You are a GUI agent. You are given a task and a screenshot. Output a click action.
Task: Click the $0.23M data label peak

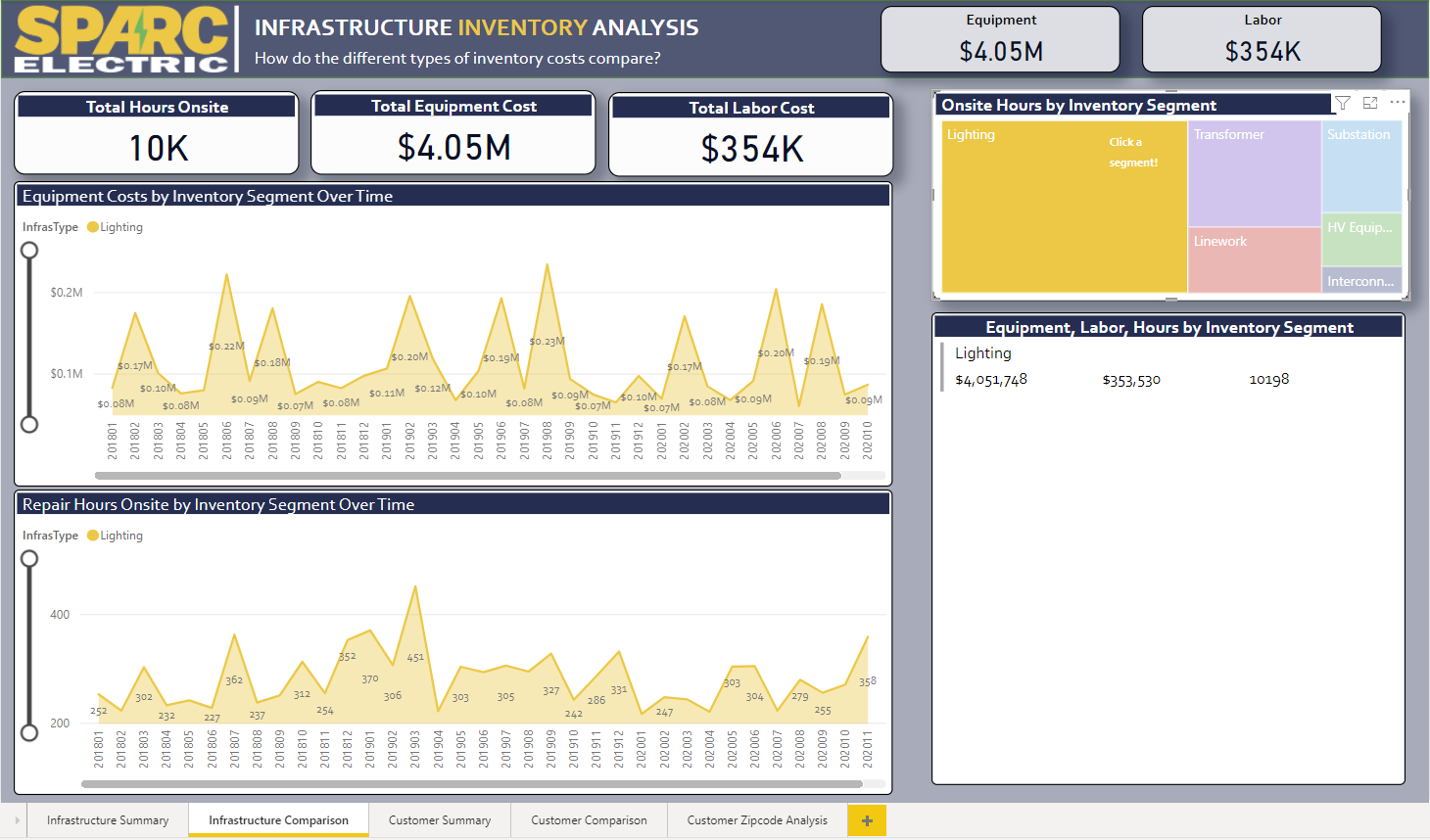(x=547, y=342)
